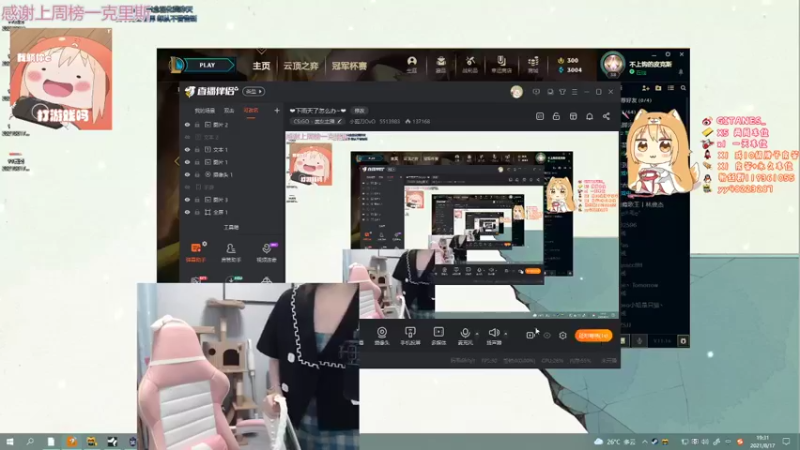Open the middle person-shaped assistant tool
Viewport: 800px width, 450px height.
pos(231,252)
